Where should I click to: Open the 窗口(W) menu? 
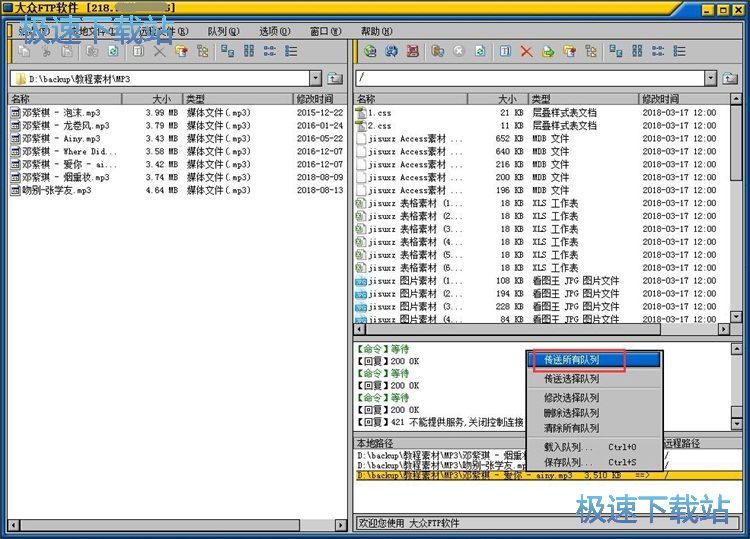point(326,32)
